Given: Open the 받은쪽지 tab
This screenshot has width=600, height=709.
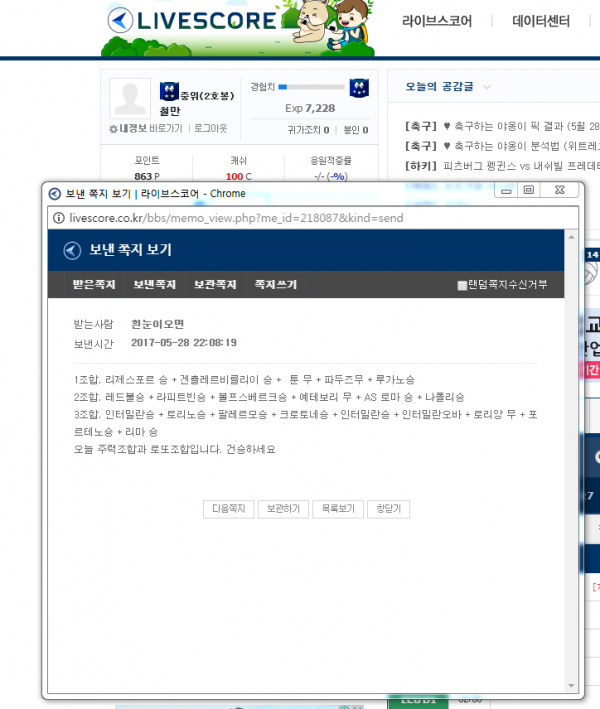Looking at the screenshot, I should tap(94, 285).
